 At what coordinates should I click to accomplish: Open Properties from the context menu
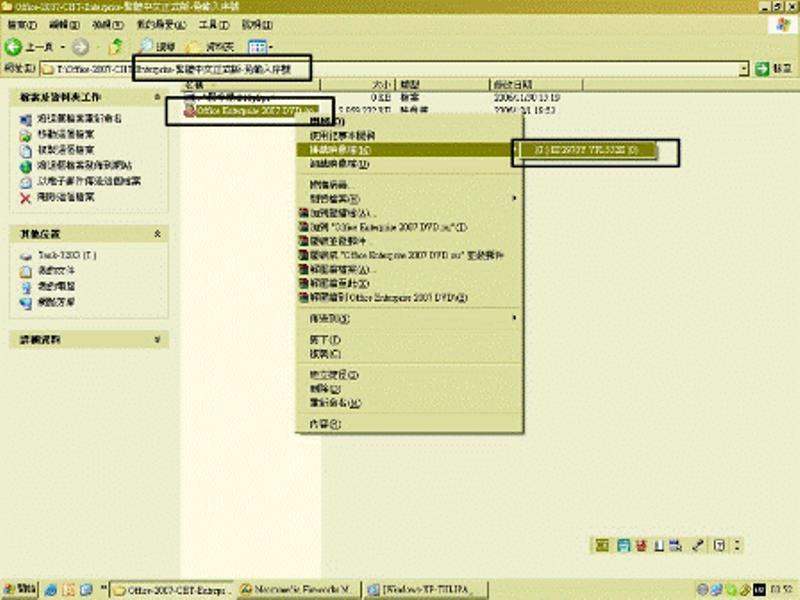click(x=410, y=424)
